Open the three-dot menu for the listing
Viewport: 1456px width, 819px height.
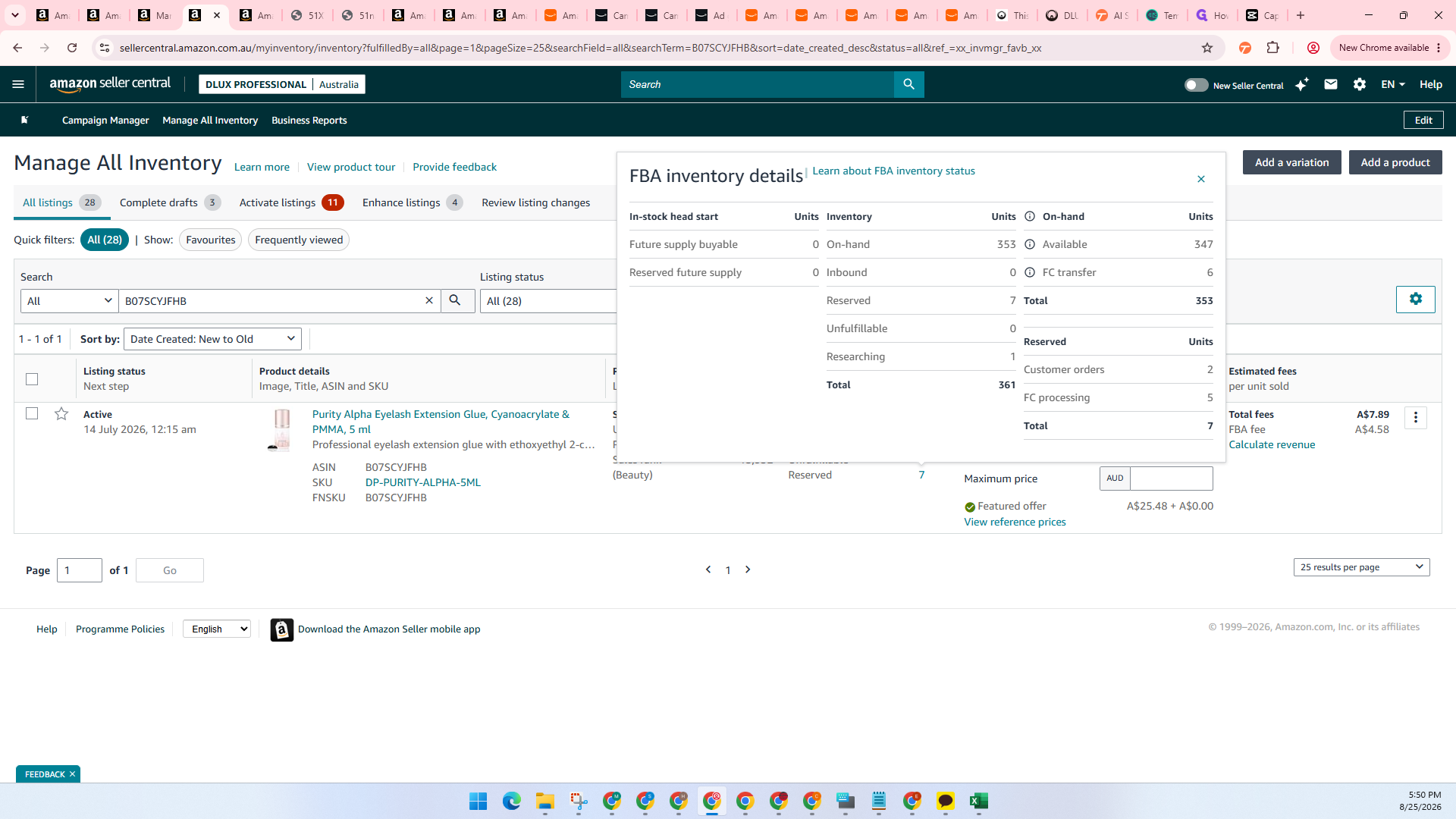(1416, 418)
